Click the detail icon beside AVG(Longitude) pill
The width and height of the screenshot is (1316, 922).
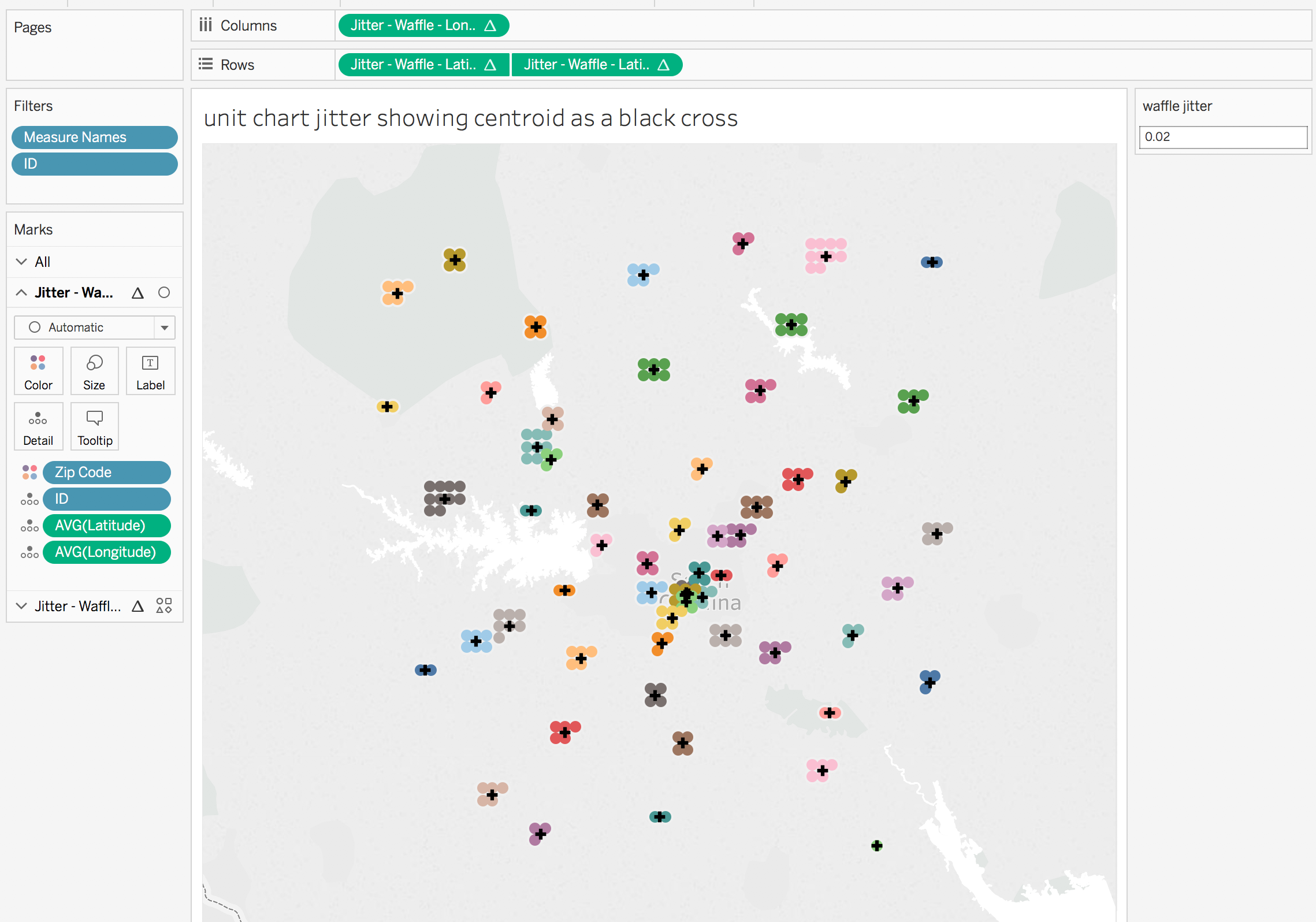(29, 552)
